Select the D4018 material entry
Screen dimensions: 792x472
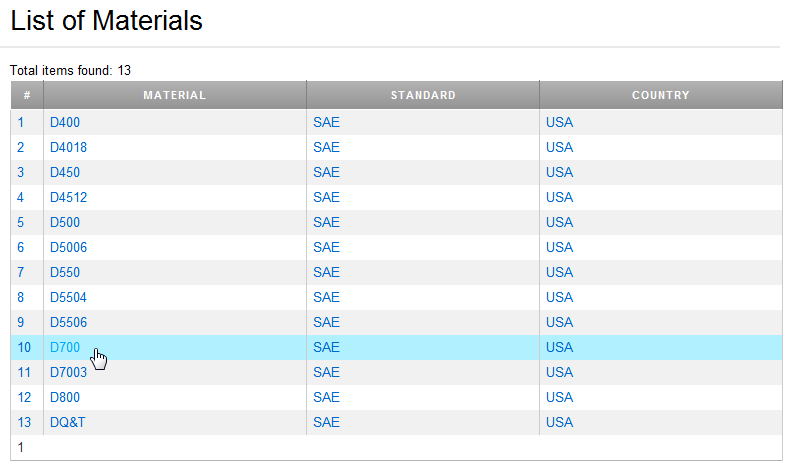tap(68, 147)
